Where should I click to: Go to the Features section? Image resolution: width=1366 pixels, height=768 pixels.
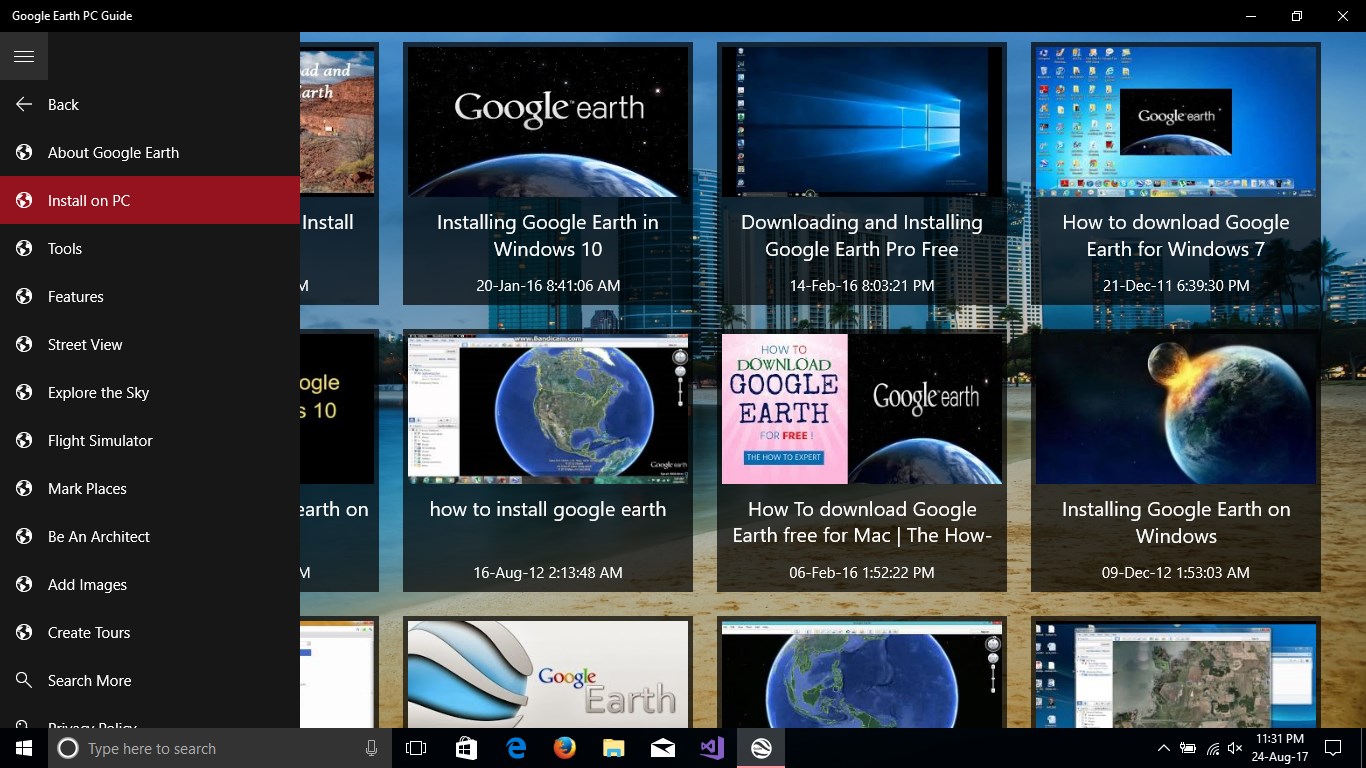tap(150, 296)
